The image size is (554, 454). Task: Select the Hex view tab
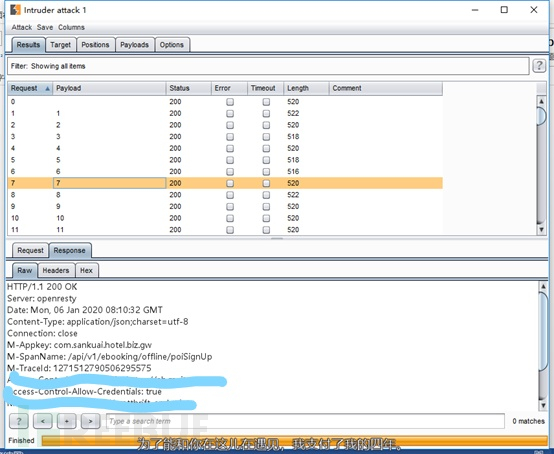[86, 270]
